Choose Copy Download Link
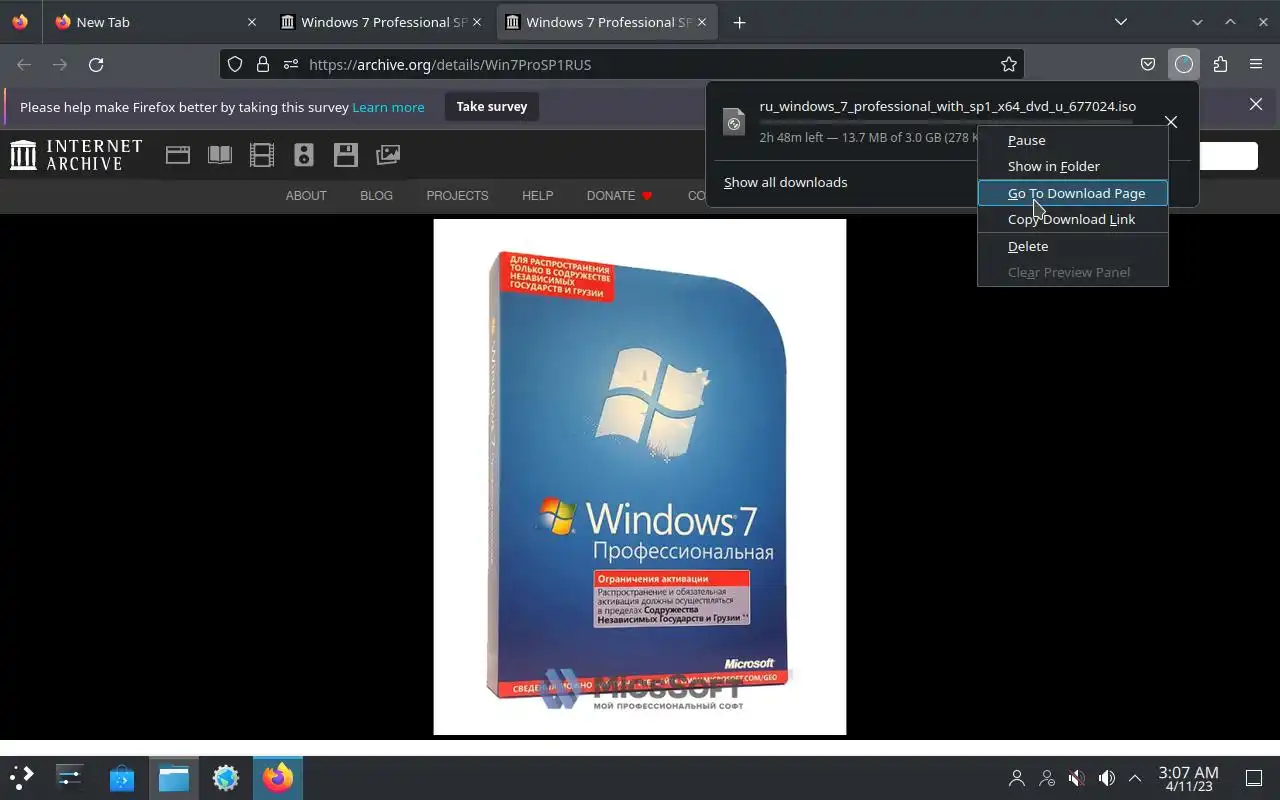The height and width of the screenshot is (800, 1280). tap(1073, 219)
